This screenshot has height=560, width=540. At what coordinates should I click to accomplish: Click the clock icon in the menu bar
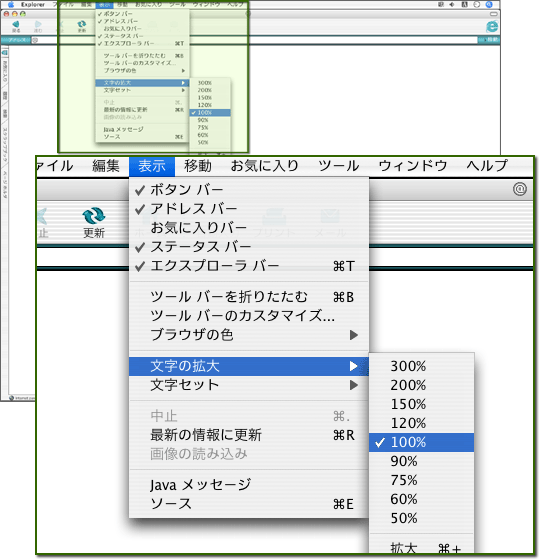[x=477, y=4]
